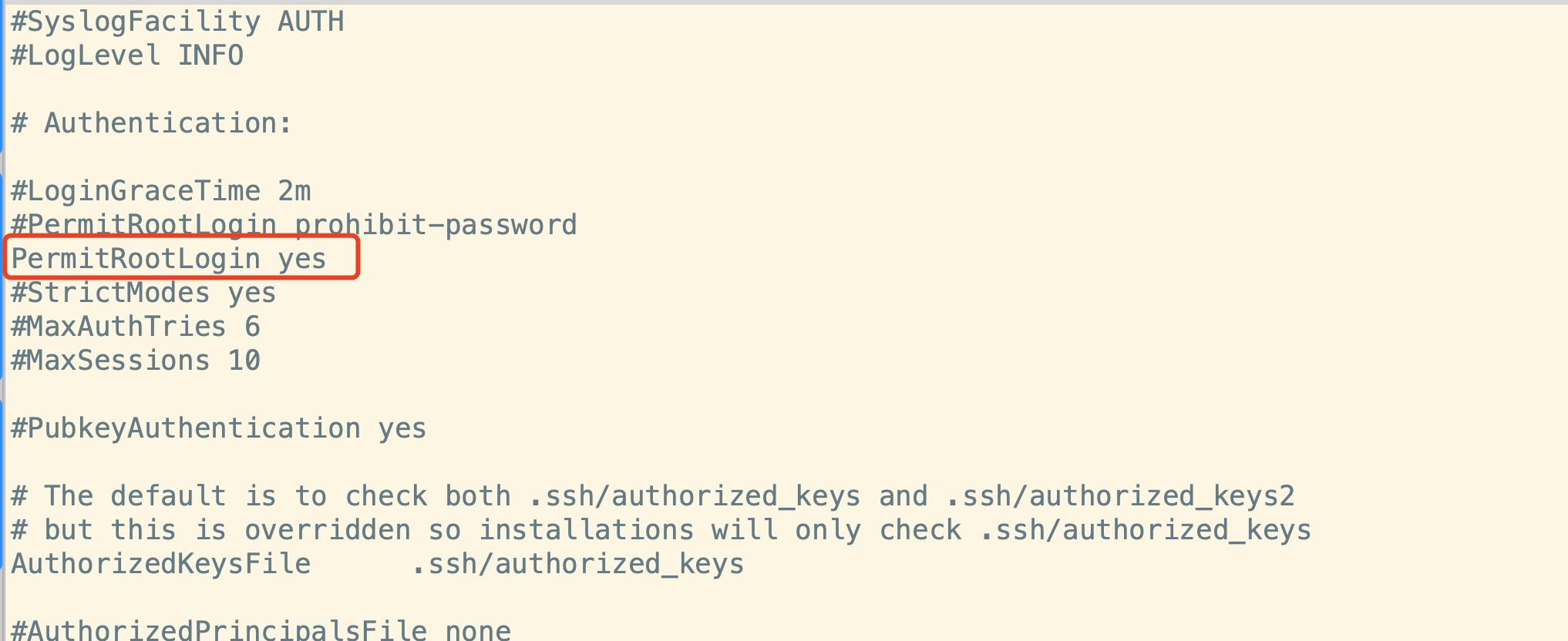The width and height of the screenshot is (1568, 641).
Task: Click the #PubkeyAuthentication yes line
Action: coord(219,428)
